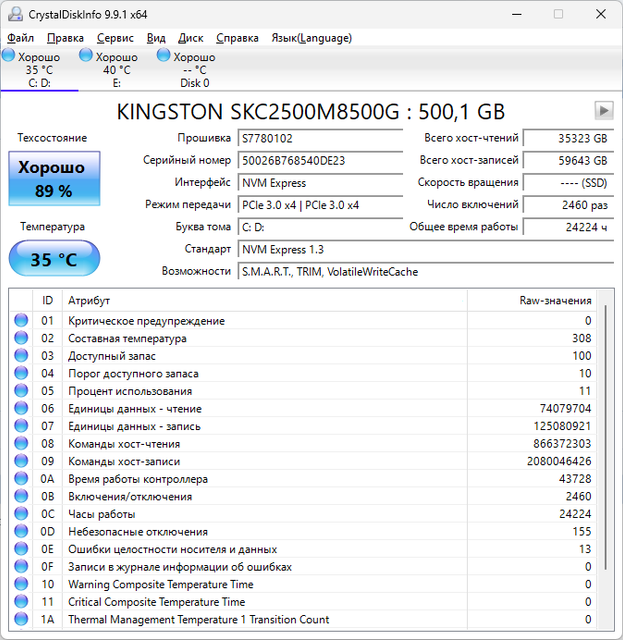The image size is (623, 640).
Task: Click the transfer mode field PCIe 3.0 x4
Action: (x=320, y=205)
